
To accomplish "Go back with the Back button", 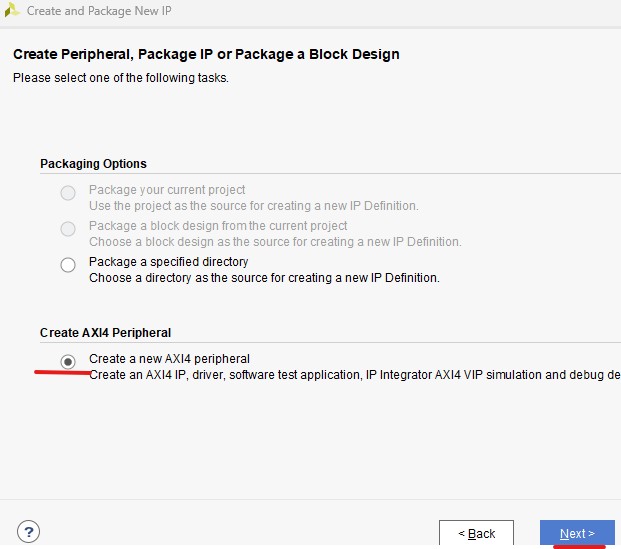I will point(476,533).
